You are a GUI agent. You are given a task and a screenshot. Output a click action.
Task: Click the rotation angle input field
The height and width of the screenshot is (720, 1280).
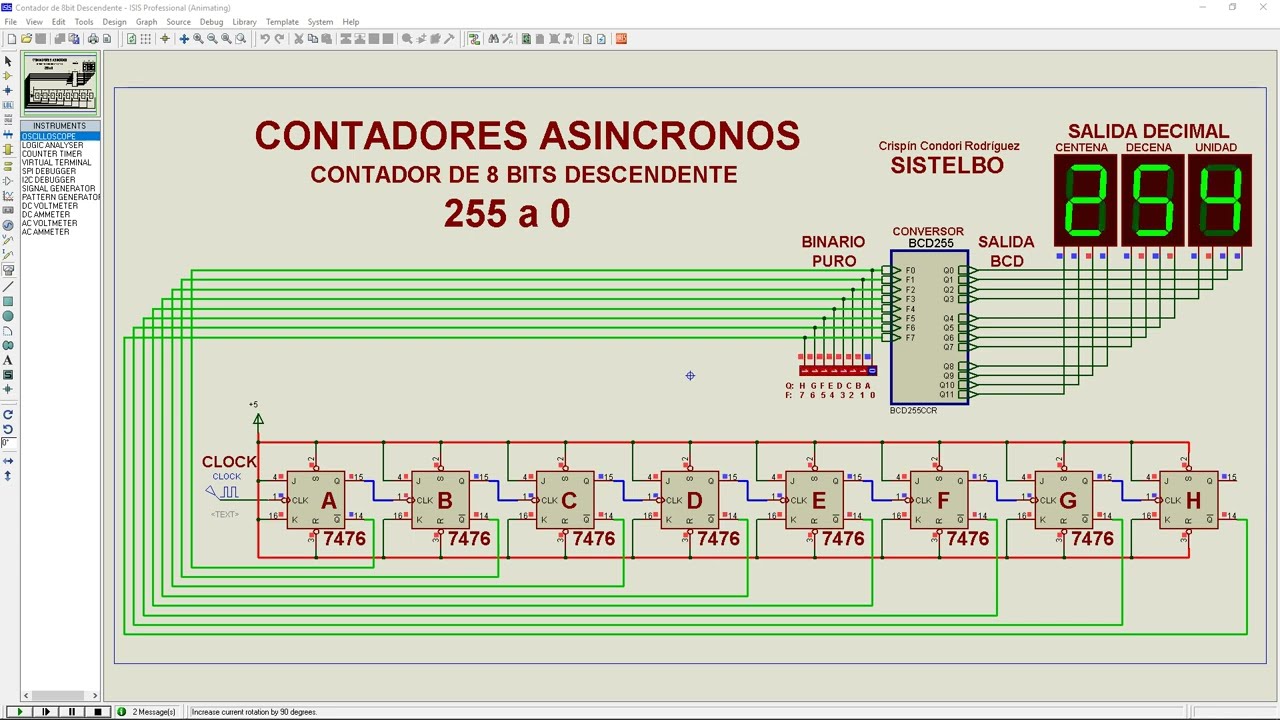click(x=8, y=443)
